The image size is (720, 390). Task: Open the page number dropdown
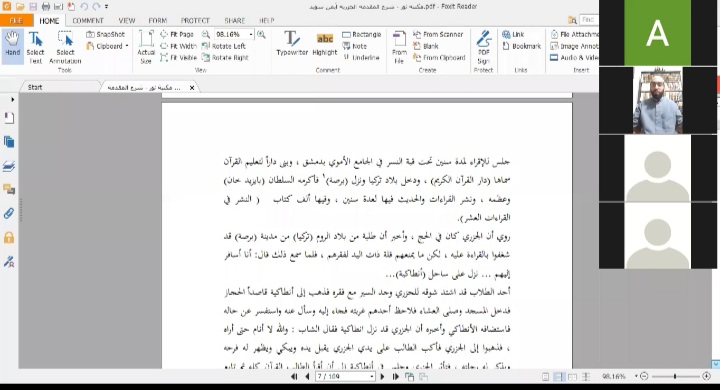(371, 377)
